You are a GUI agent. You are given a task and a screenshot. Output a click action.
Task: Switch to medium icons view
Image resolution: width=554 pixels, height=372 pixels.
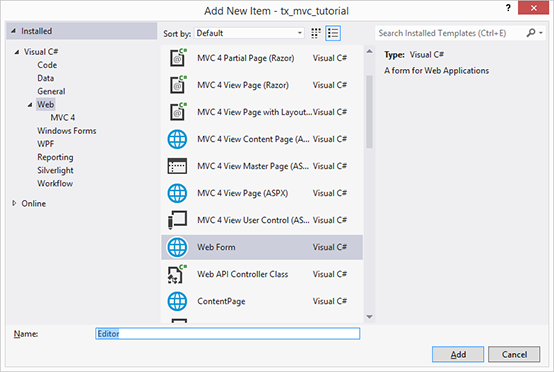(316, 33)
